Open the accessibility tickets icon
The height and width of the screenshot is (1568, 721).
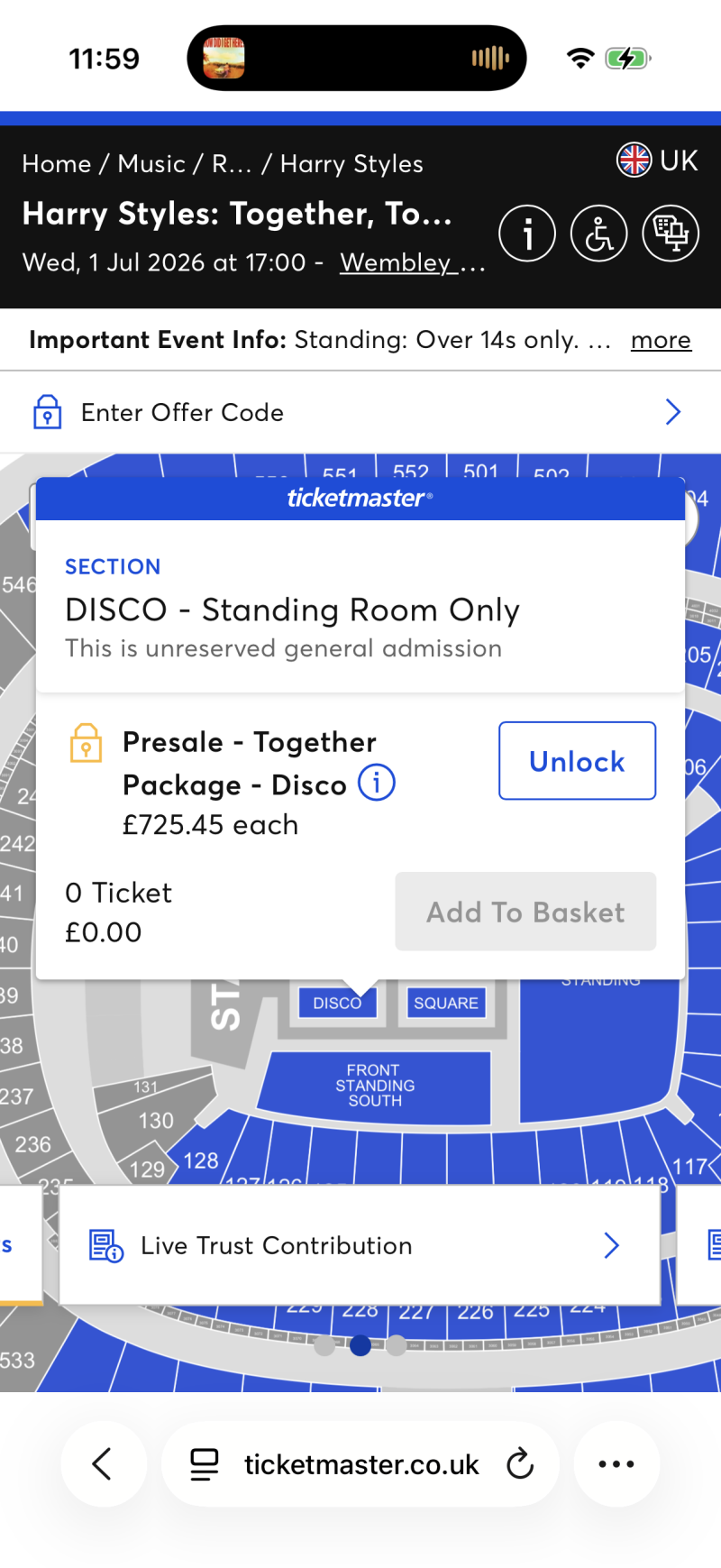click(598, 234)
